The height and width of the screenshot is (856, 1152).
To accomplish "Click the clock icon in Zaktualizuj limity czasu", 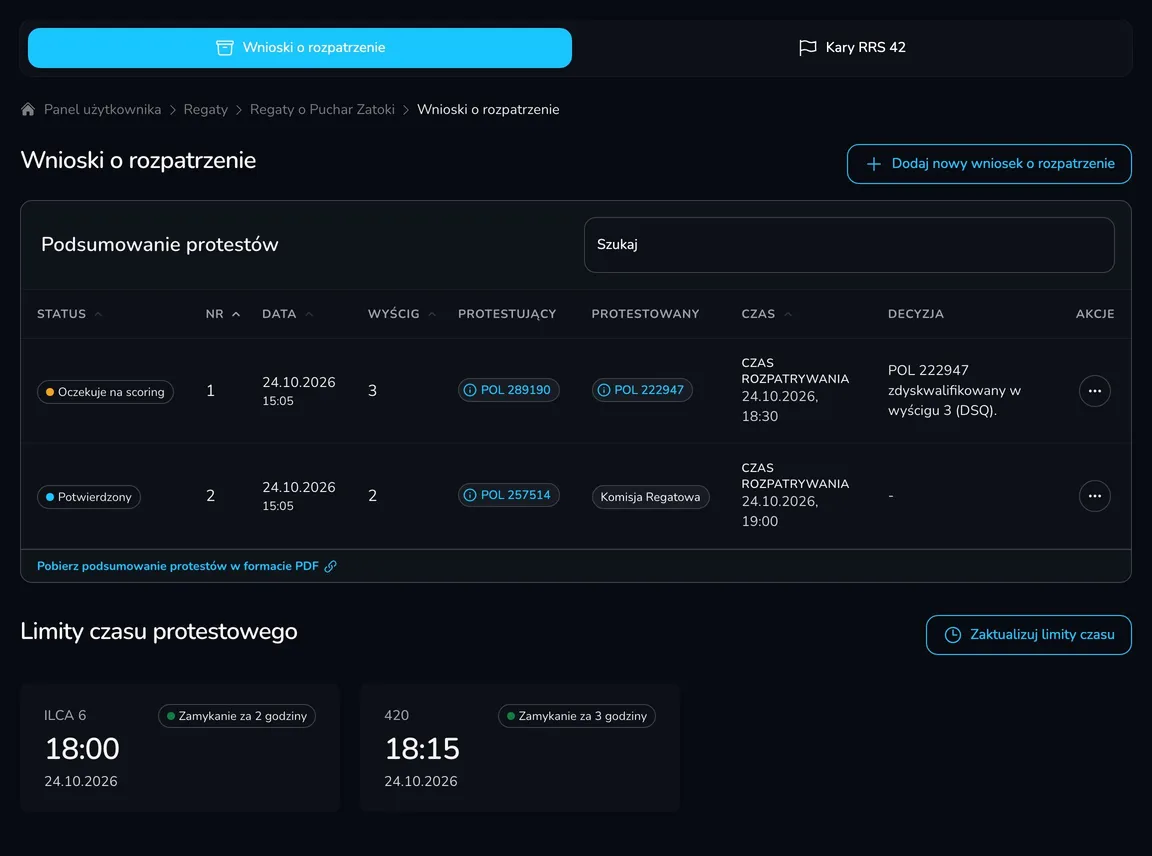I will [952, 635].
